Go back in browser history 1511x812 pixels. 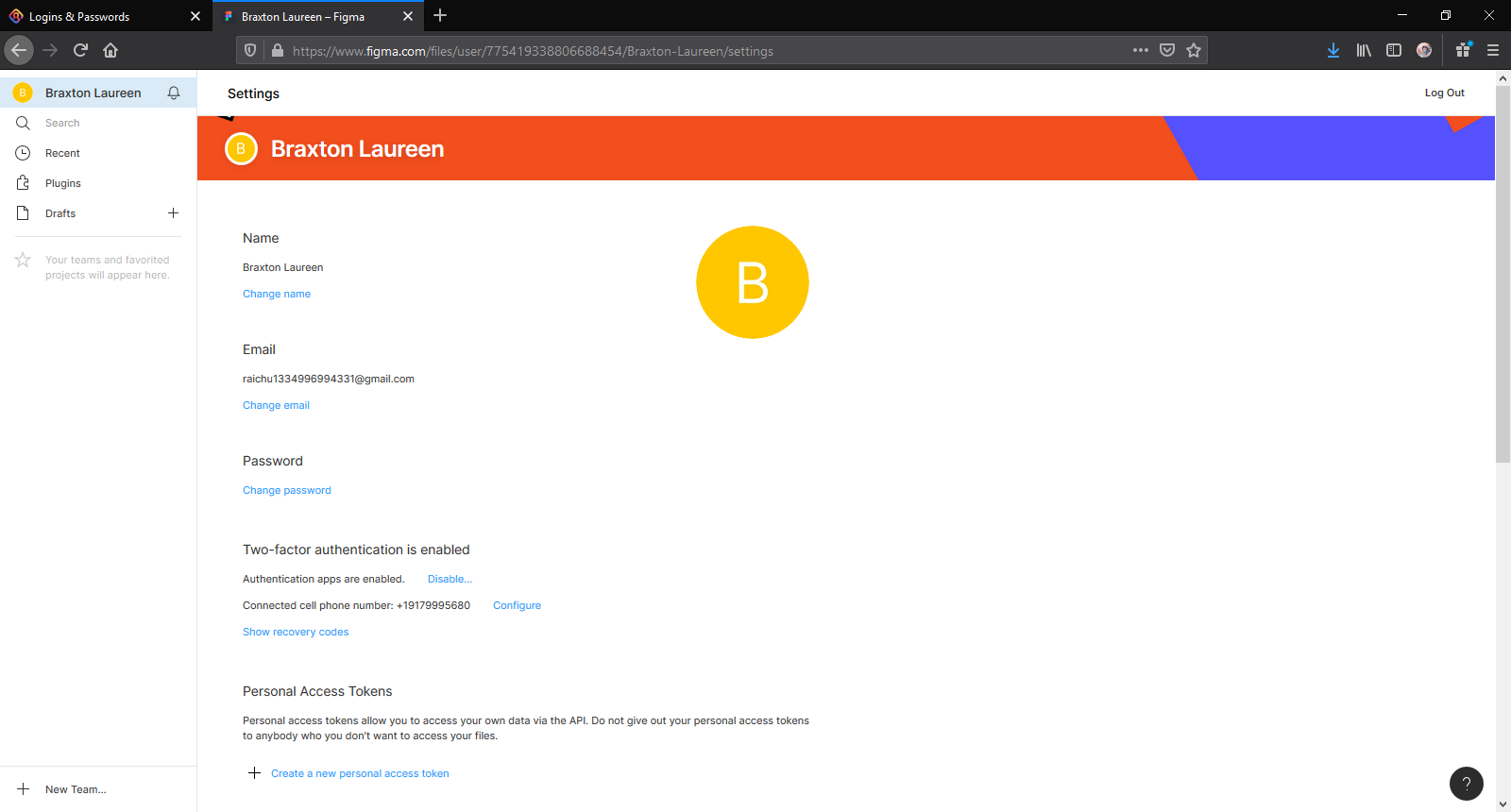(19, 50)
